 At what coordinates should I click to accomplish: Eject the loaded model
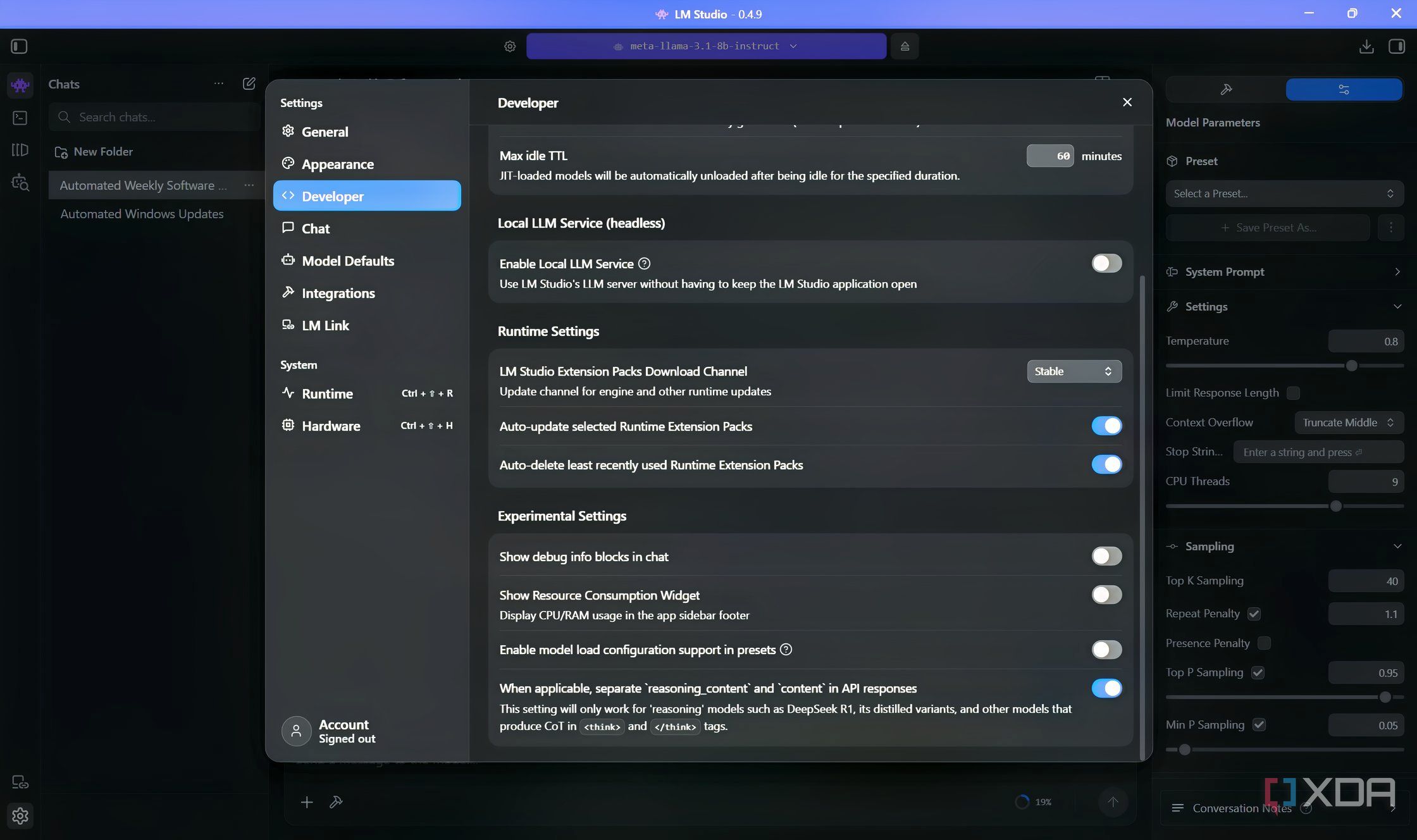905,46
